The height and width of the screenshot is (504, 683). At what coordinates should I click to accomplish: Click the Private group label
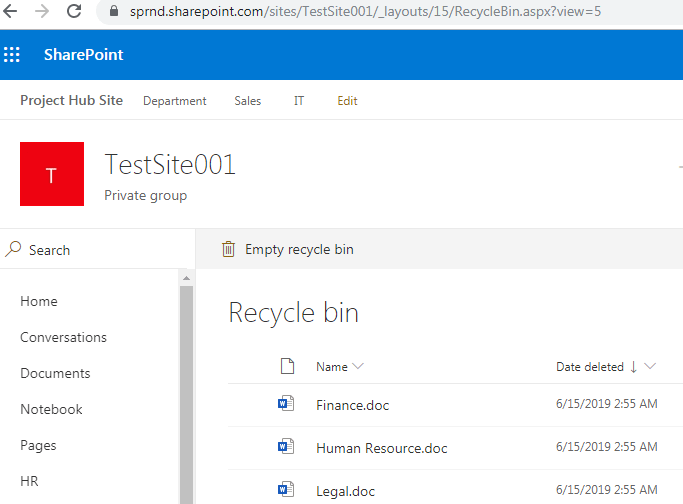pos(145,195)
